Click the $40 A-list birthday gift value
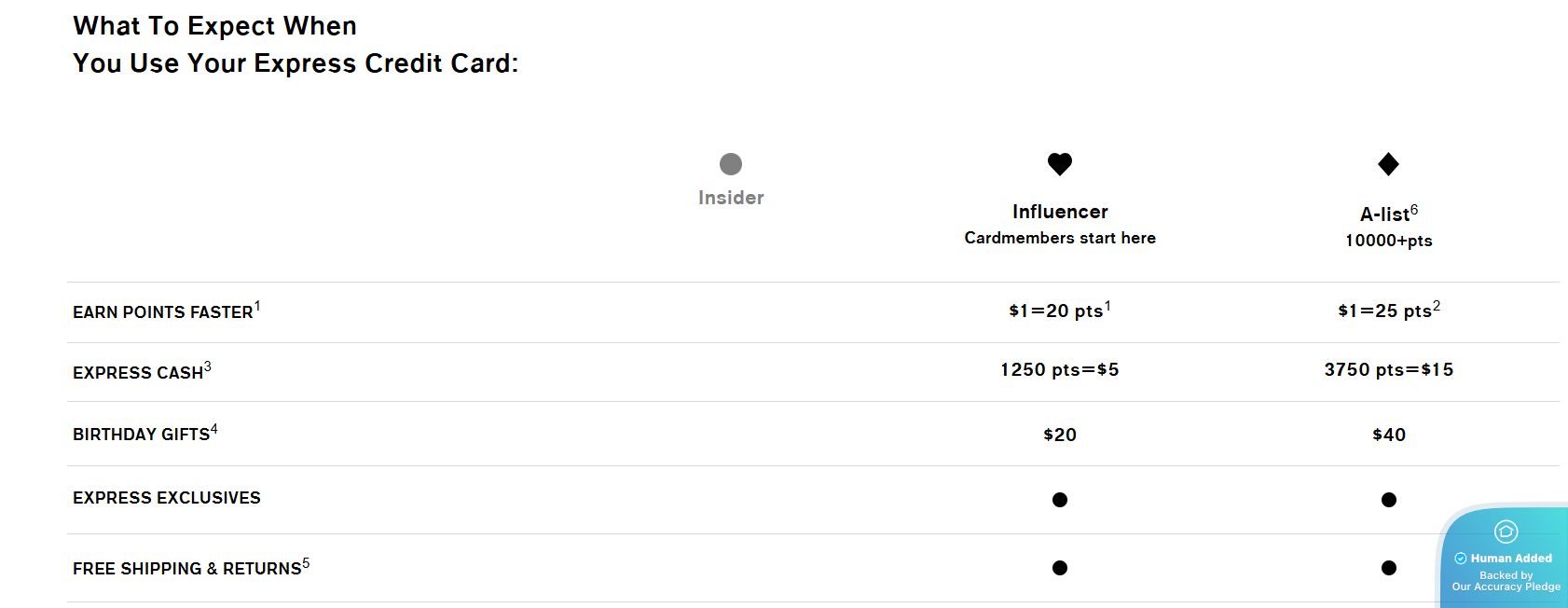 (1389, 435)
